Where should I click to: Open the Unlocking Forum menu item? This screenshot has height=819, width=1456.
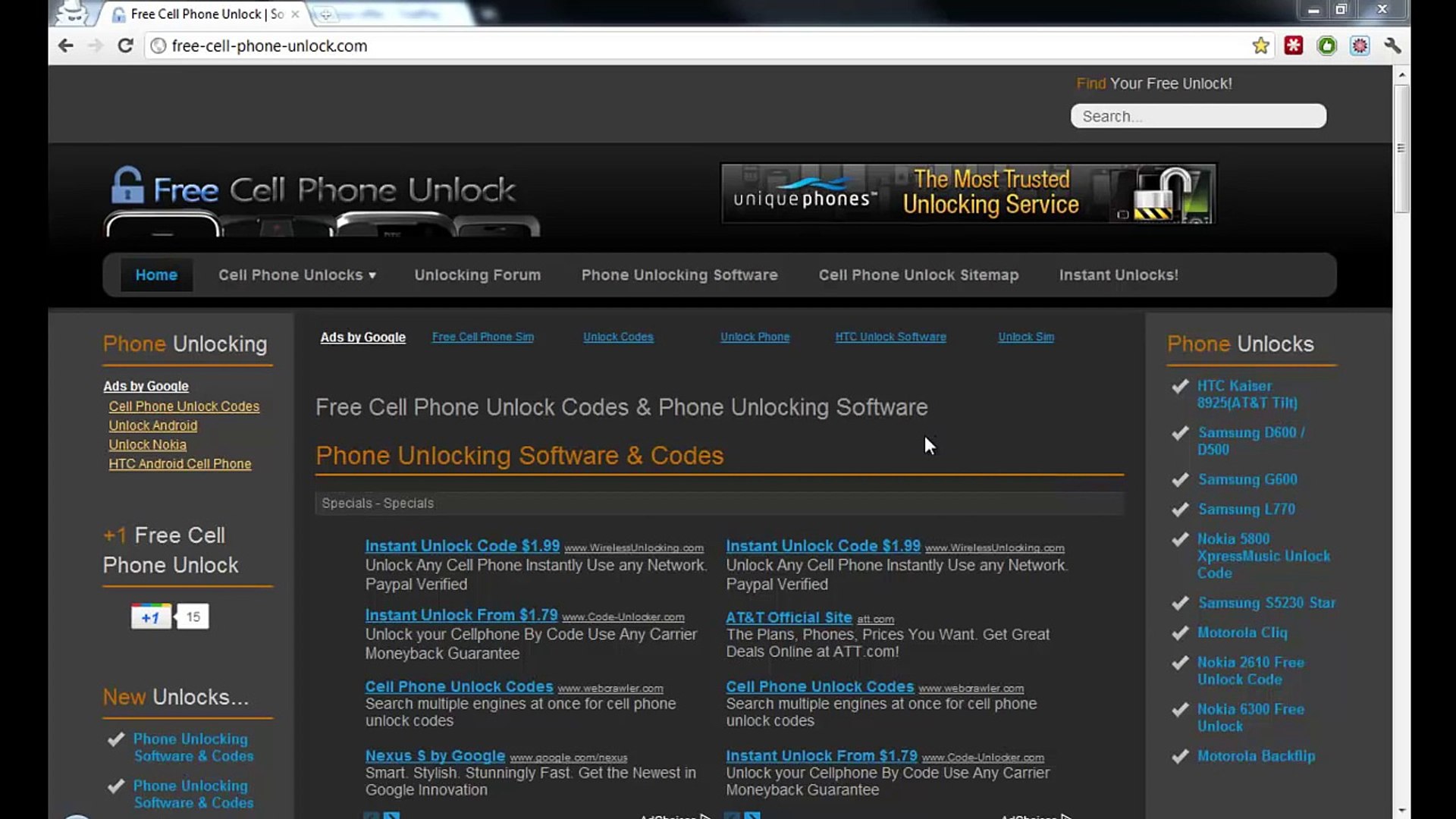click(477, 275)
